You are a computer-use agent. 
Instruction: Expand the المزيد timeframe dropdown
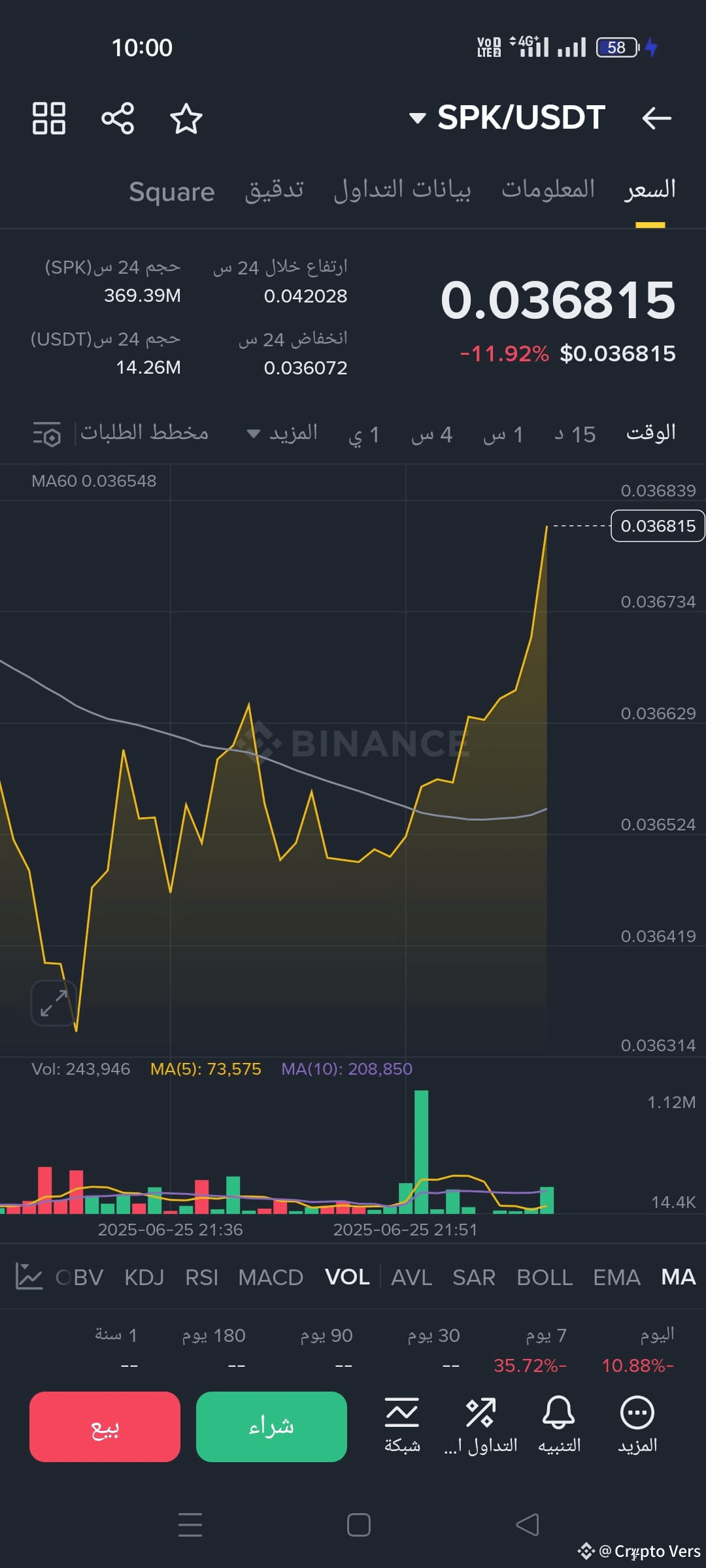282,433
